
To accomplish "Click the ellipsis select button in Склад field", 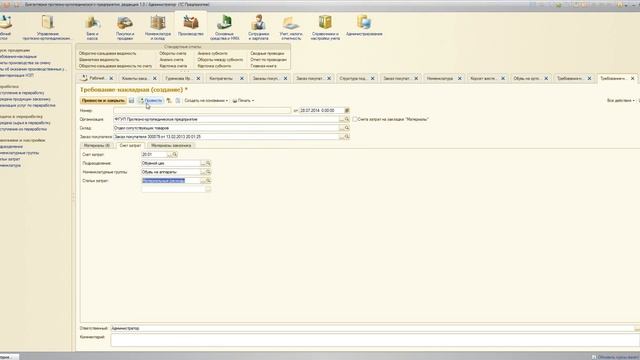I will tap(341, 128).
